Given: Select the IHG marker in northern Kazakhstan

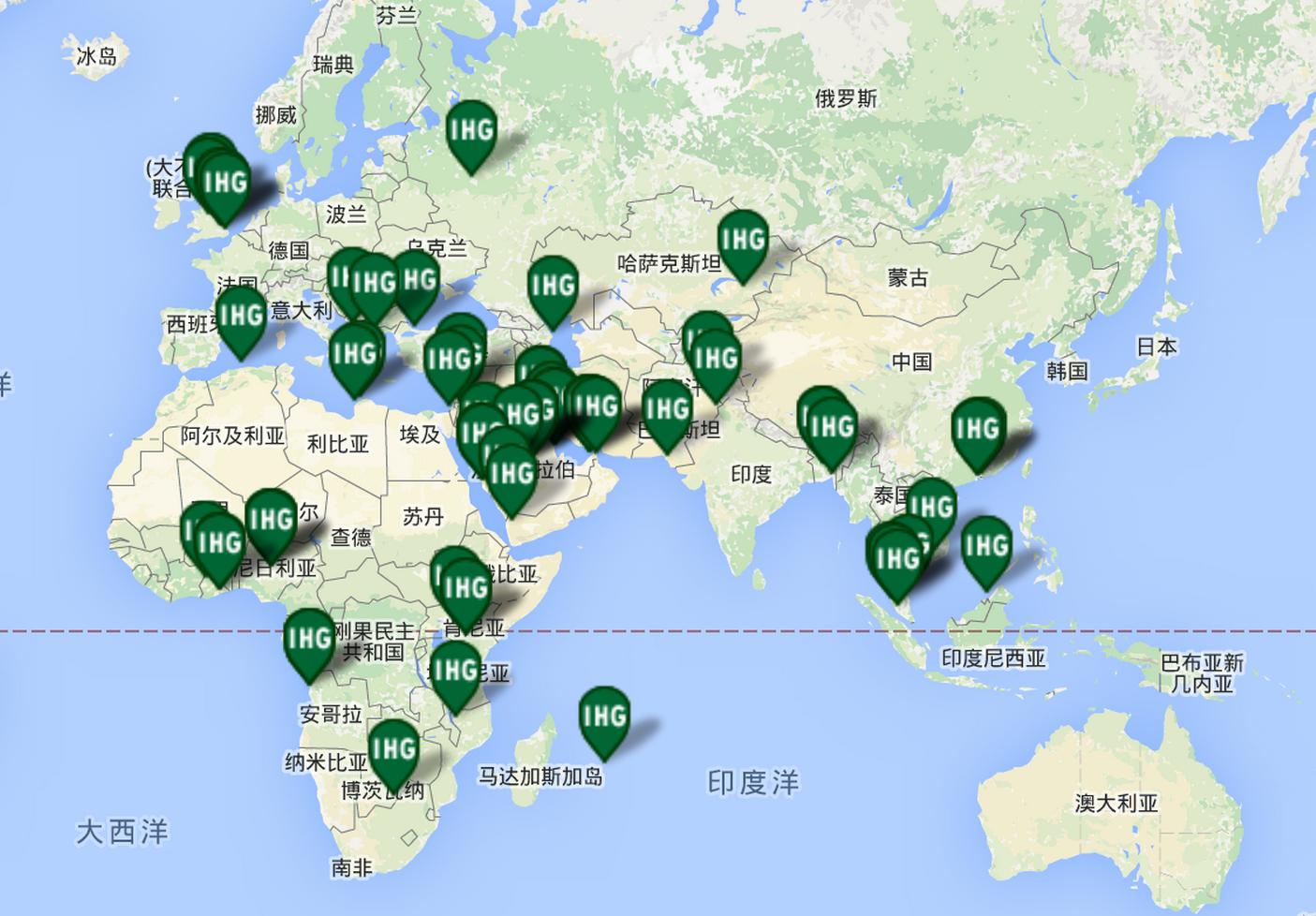Looking at the screenshot, I should [x=743, y=247].
